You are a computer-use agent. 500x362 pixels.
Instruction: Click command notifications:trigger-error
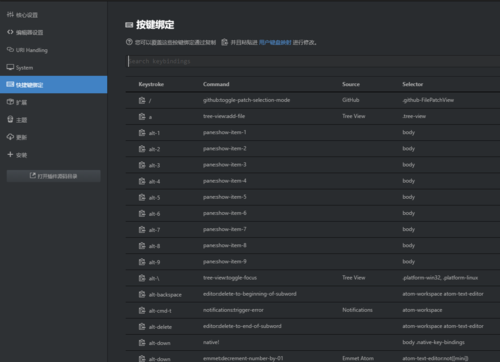tap(233, 310)
